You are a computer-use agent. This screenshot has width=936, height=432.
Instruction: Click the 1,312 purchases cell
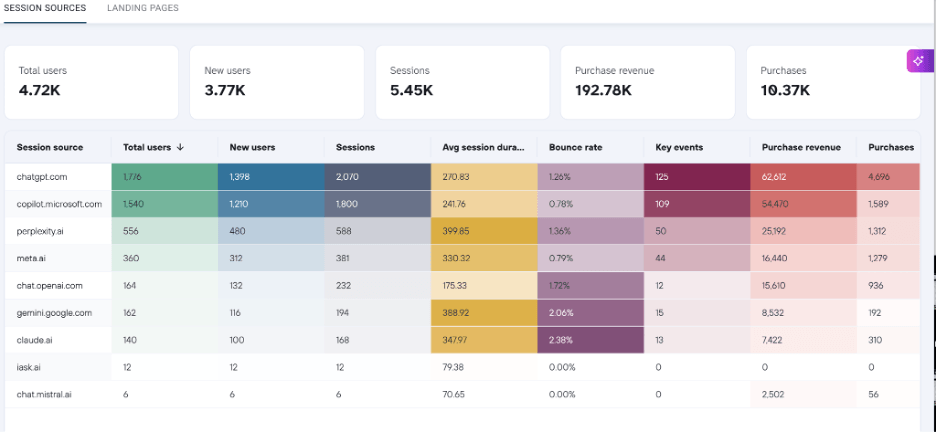click(x=889, y=231)
